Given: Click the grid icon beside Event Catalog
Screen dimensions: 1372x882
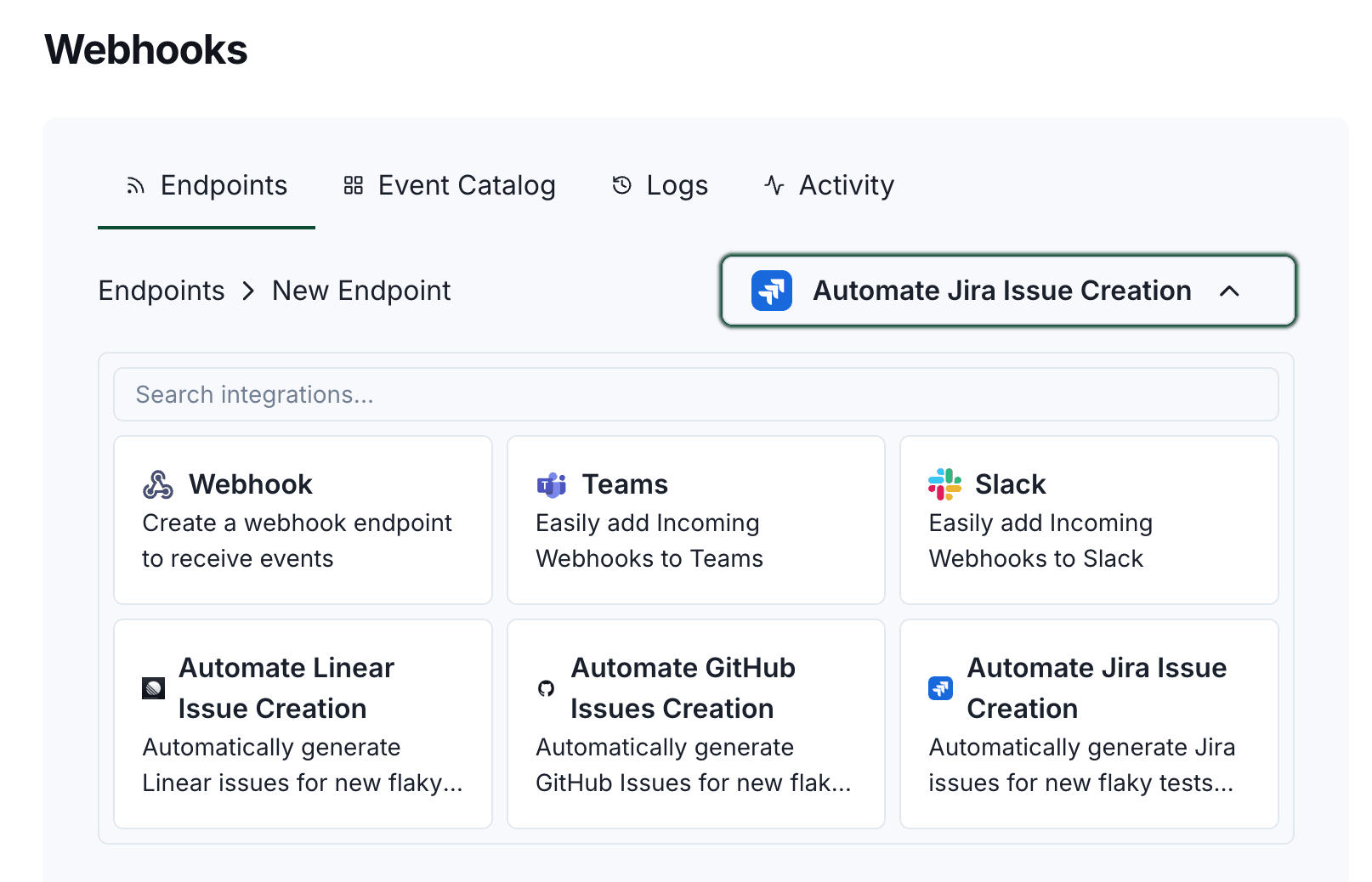Looking at the screenshot, I should [354, 185].
